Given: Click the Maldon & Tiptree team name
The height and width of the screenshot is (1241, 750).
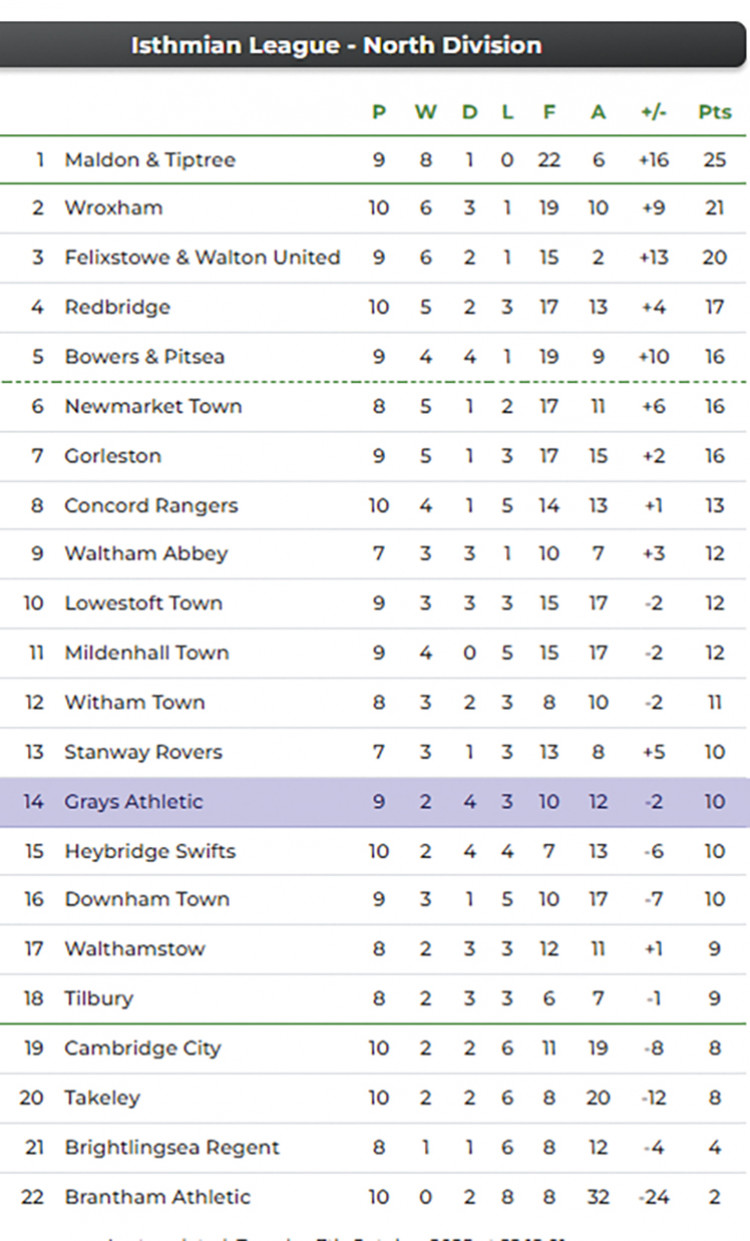Looking at the screenshot, I should click(x=150, y=160).
